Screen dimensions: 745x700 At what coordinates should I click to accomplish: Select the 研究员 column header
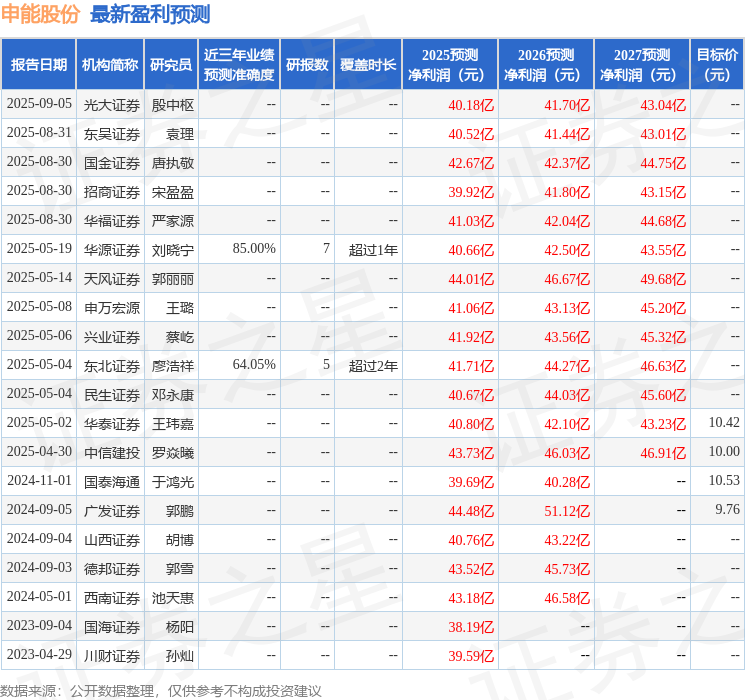pyautogui.click(x=171, y=65)
